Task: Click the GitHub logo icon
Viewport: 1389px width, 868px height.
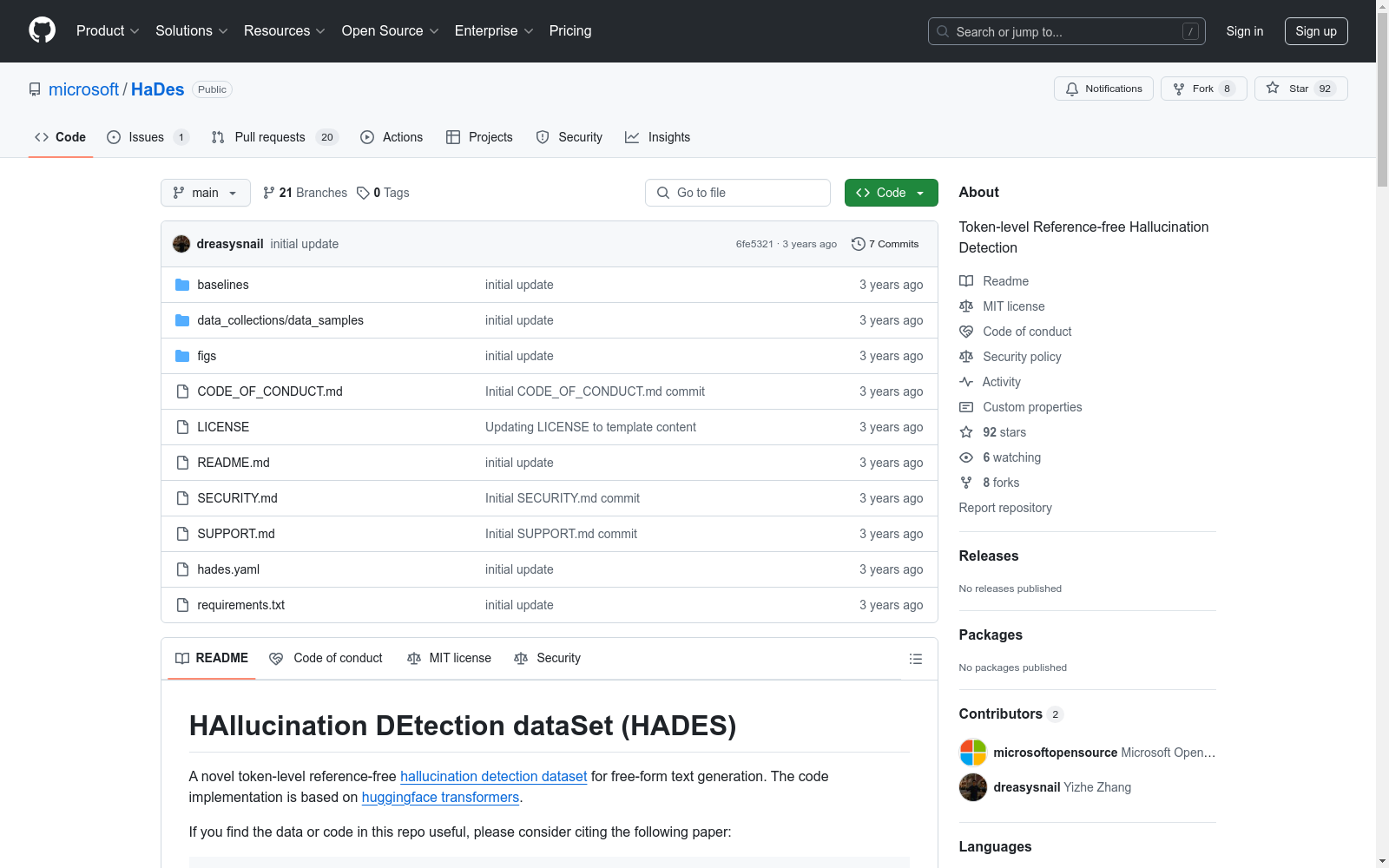Action: point(42,30)
